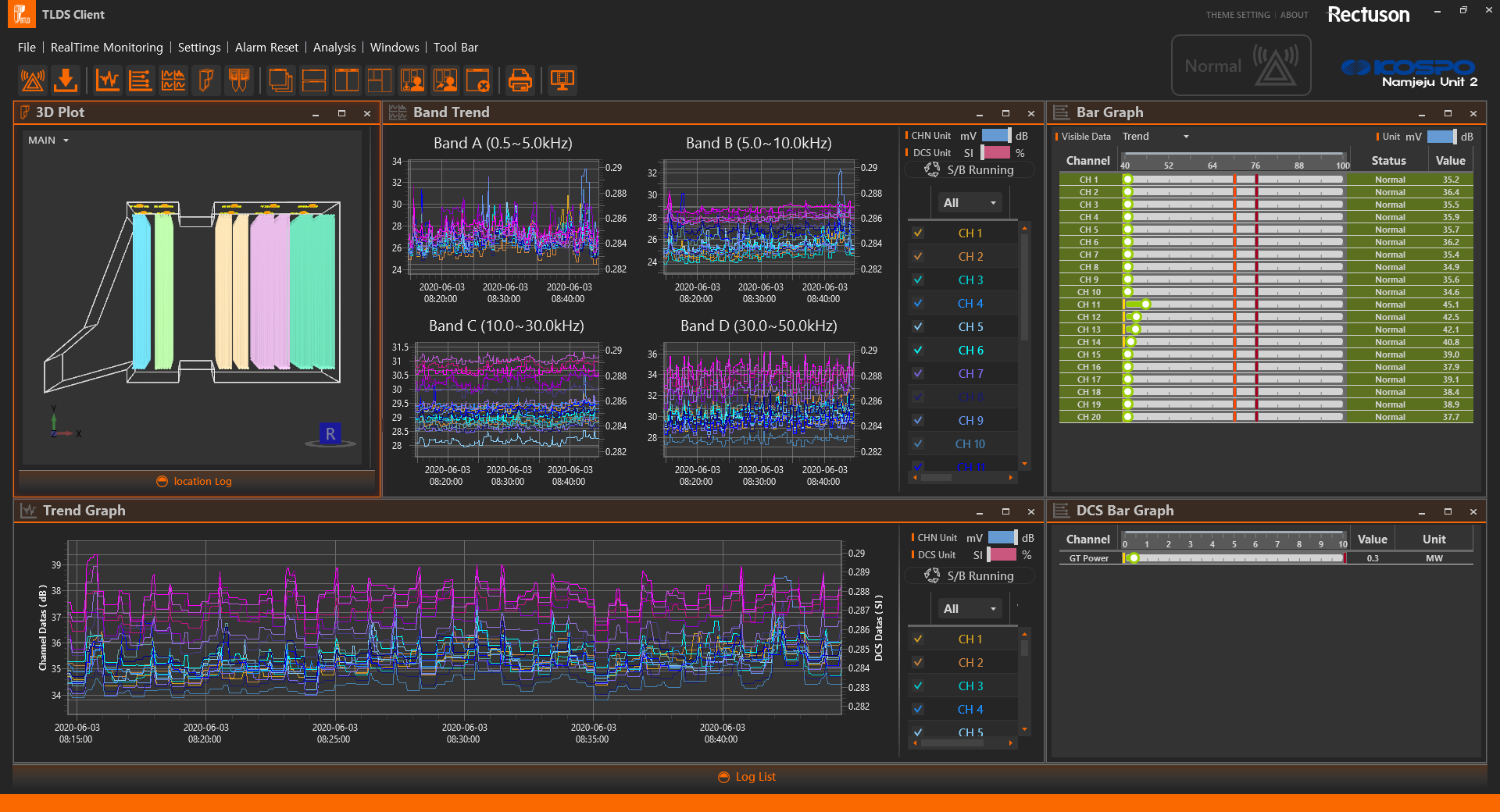Open the All channel selection dropdown in Band Trend
Viewport: 1500px width, 812px height.
(969, 202)
